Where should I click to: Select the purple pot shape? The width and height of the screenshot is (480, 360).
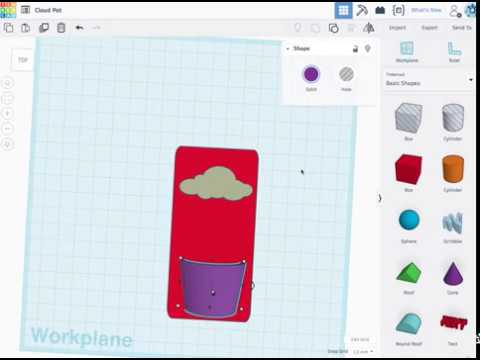click(x=213, y=287)
